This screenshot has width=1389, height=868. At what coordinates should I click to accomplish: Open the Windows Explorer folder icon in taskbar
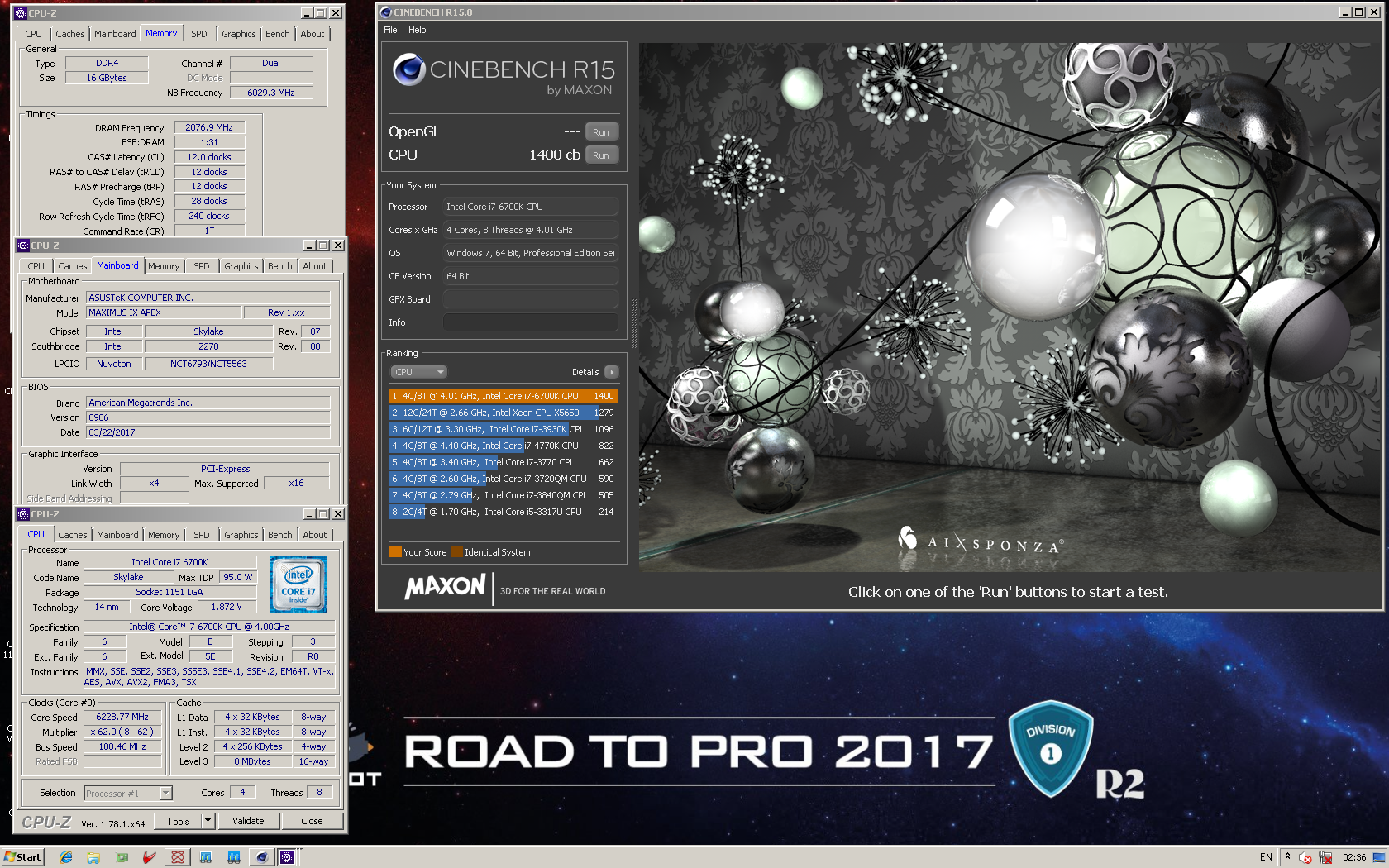[x=93, y=857]
